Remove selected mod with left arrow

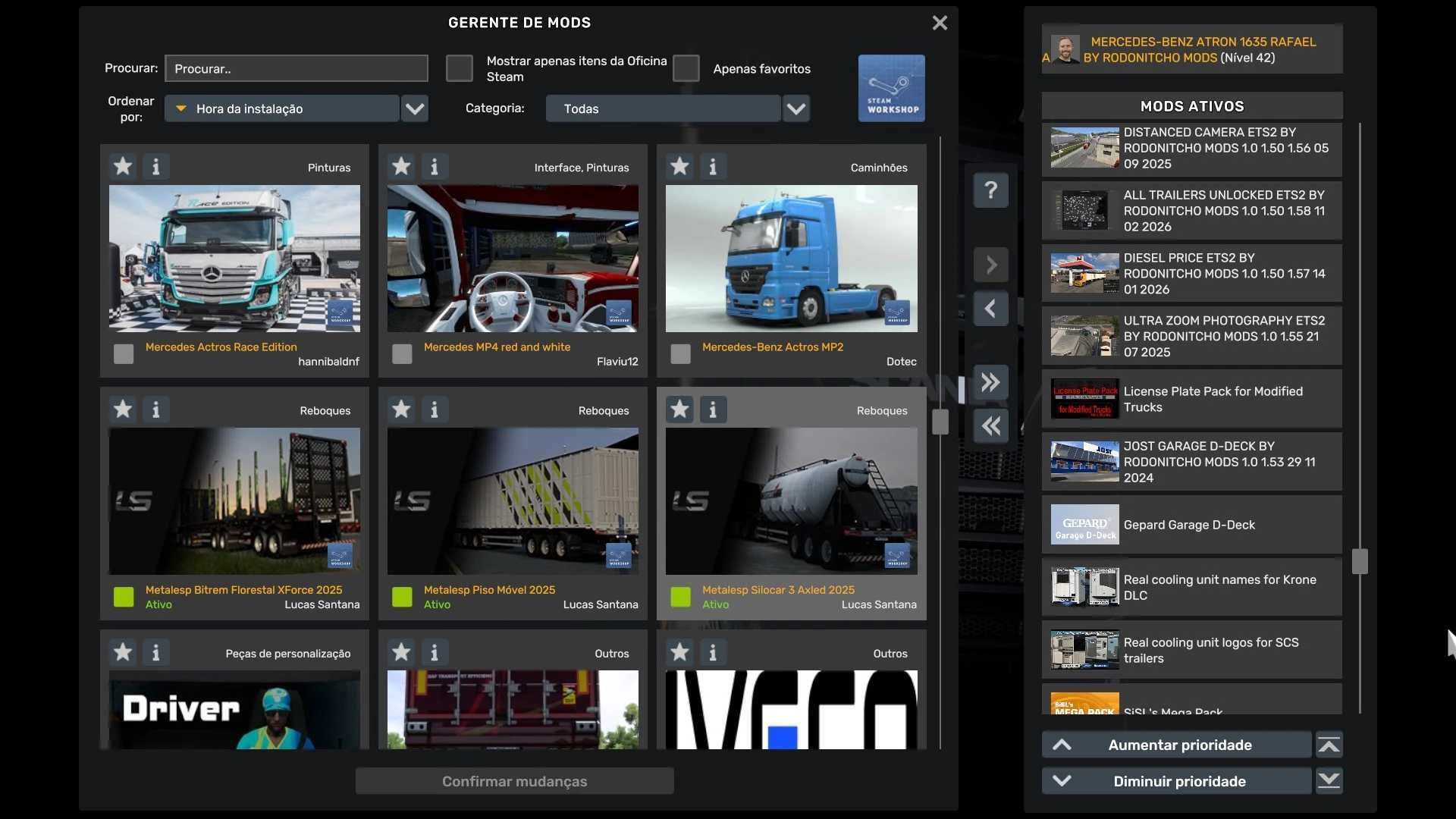pyautogui.click(x=990, y=309)
